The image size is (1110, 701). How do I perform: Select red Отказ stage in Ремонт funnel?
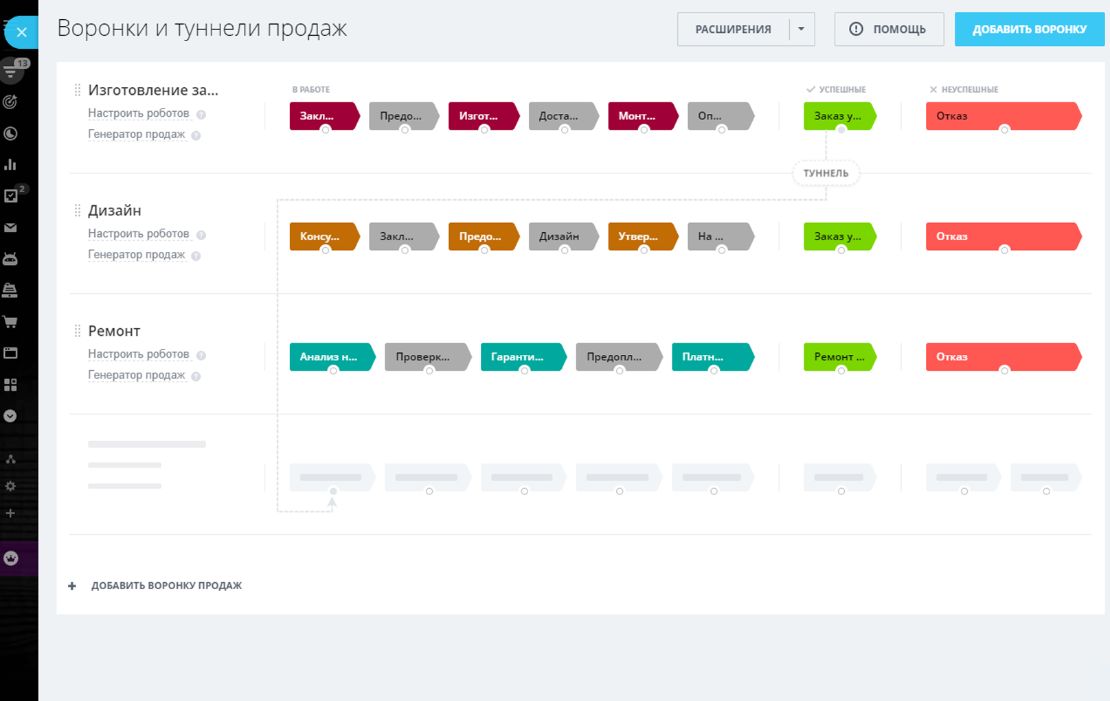(x=1003, y=357)
